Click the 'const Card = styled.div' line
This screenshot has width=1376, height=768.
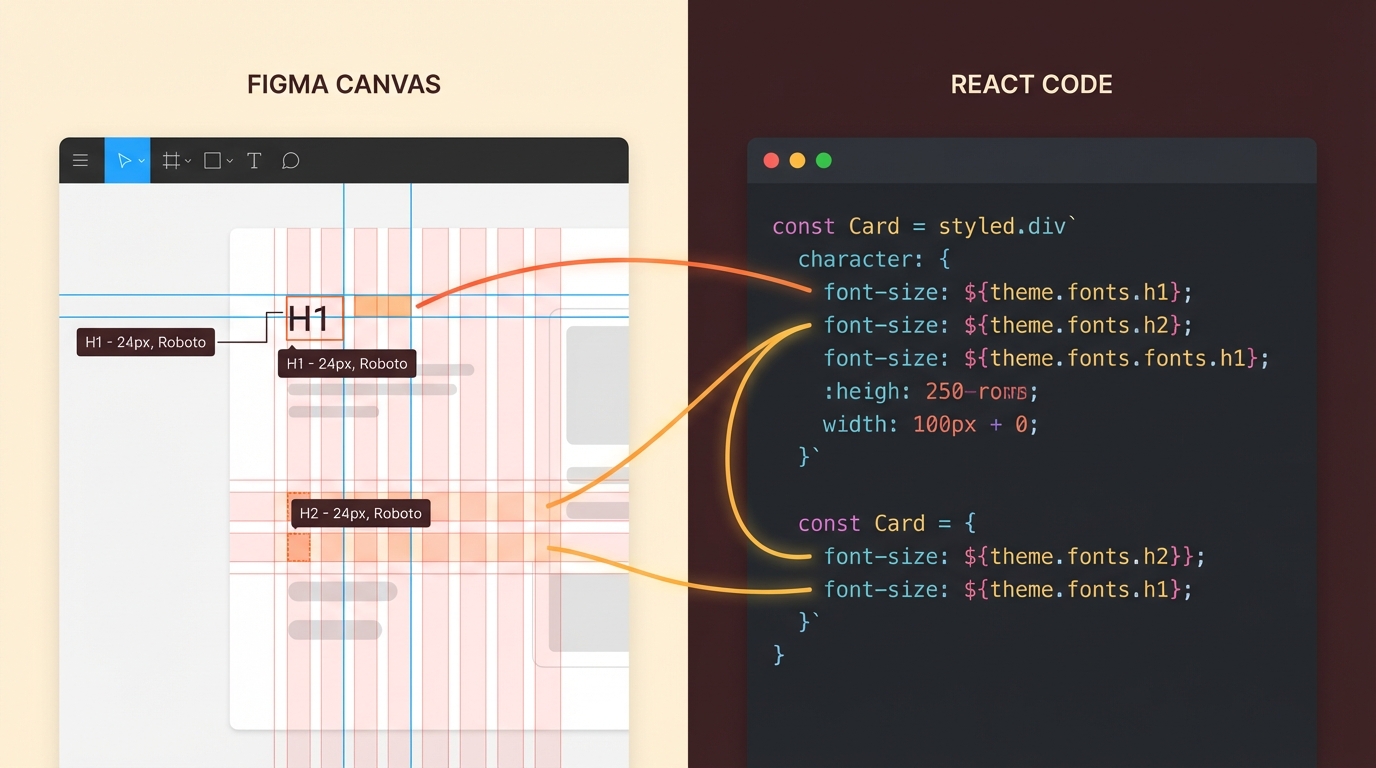pos(920,226)
